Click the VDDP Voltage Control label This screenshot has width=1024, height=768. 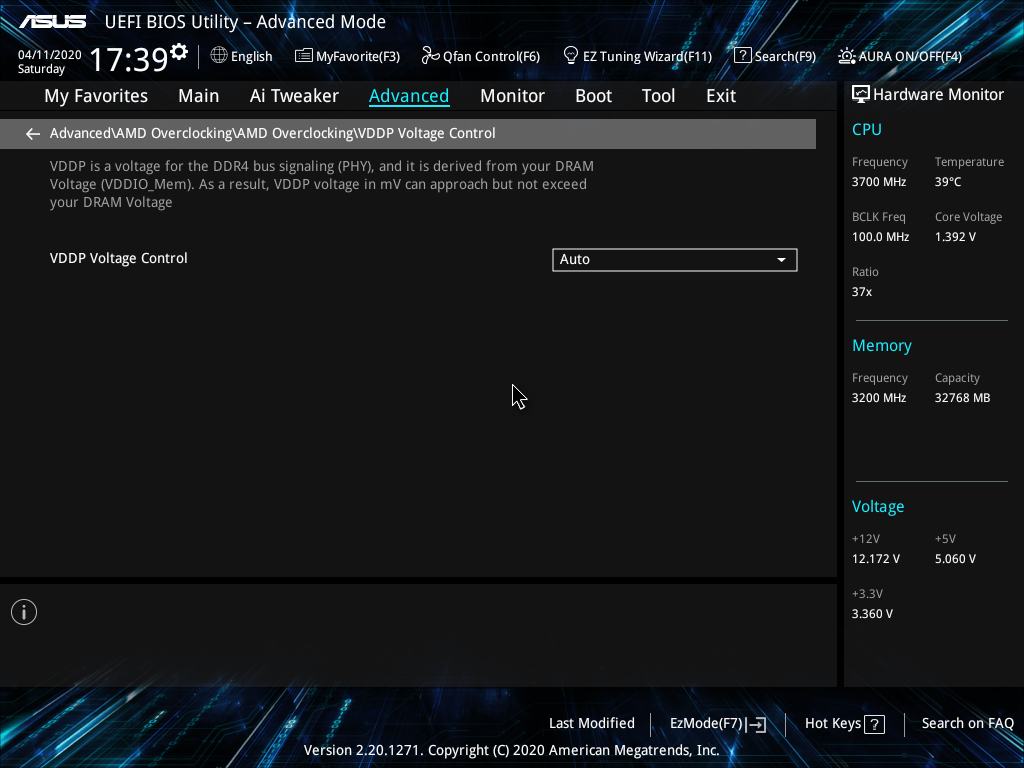118,258
